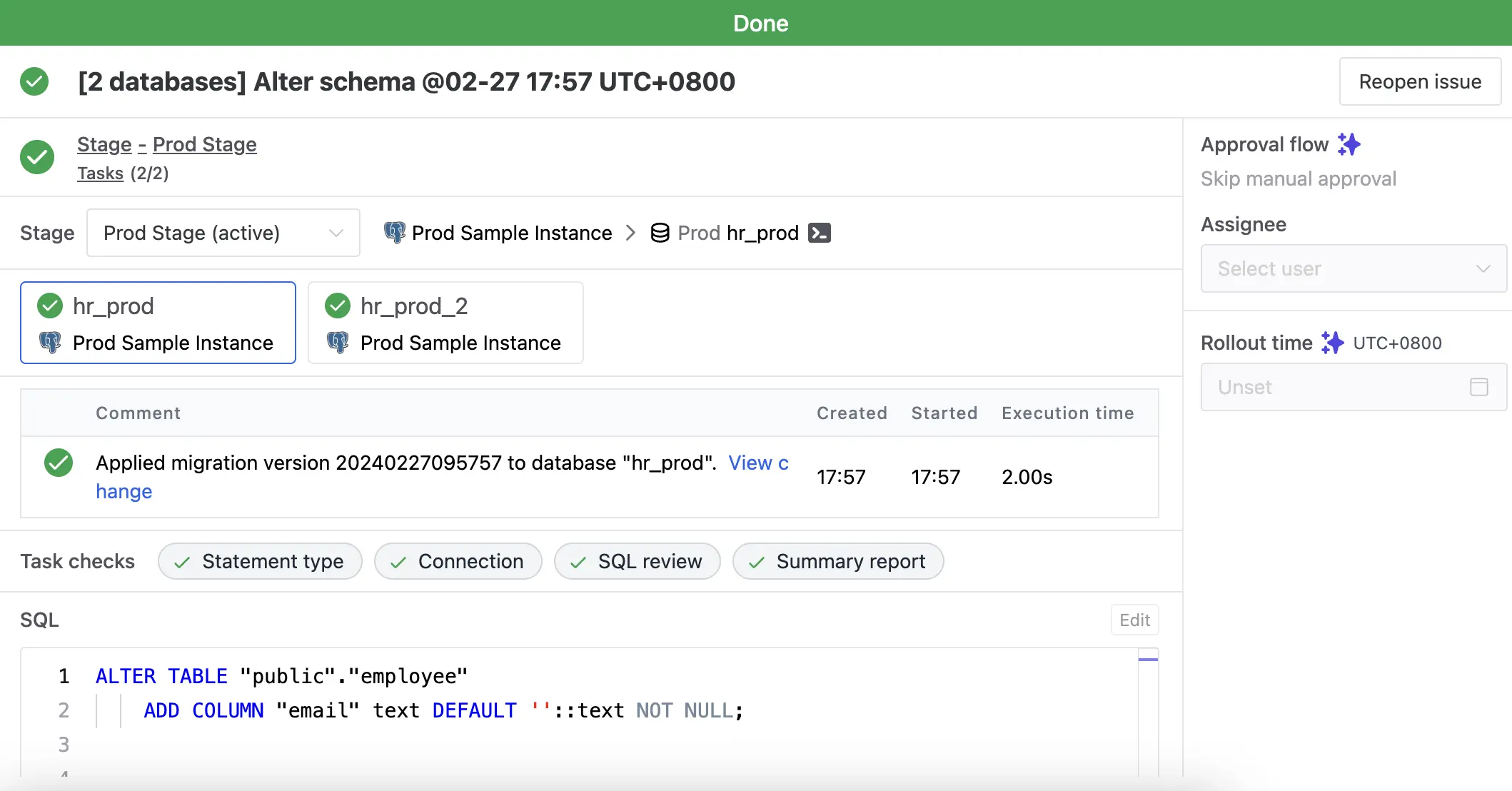Open SQL editor terminal icon next to hr_prod
This screenshot has height=791, width=1512.
click(x=819, y=233)
